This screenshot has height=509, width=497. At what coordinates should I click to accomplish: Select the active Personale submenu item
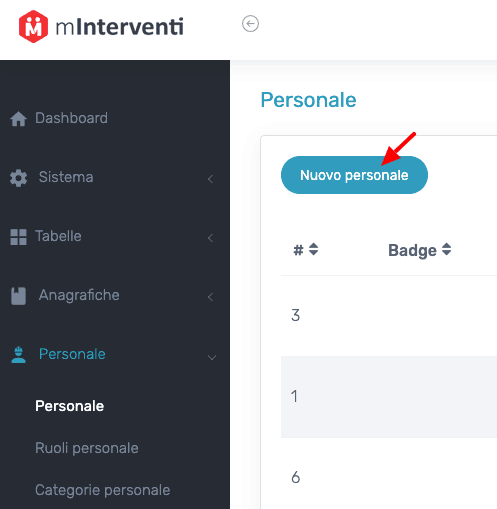tap(70, 406)
